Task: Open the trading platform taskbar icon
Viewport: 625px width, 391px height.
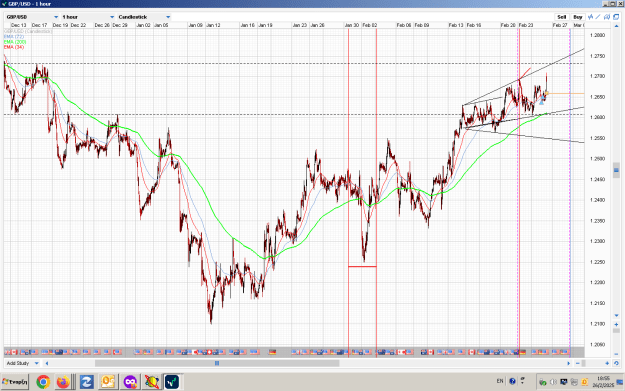Action: (x=172, y=382)
